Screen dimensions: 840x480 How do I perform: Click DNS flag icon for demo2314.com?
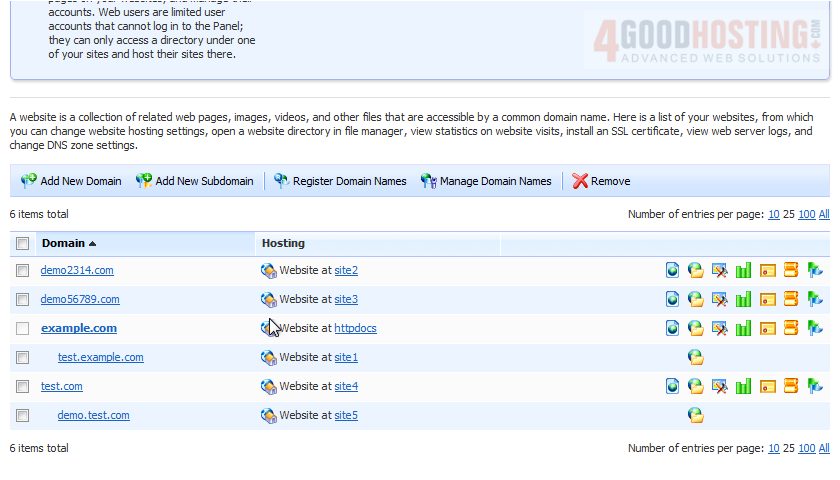[815, 270]
